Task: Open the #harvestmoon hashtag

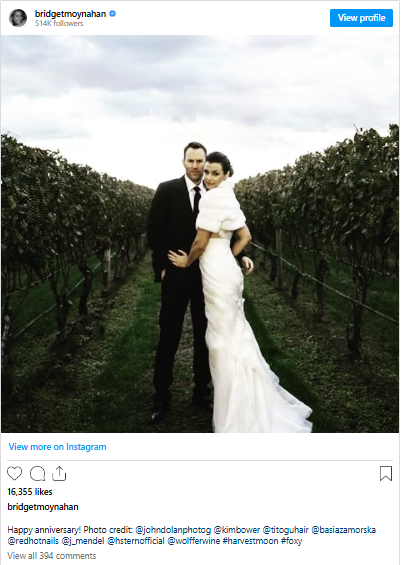Action: [x=250, y=541]
